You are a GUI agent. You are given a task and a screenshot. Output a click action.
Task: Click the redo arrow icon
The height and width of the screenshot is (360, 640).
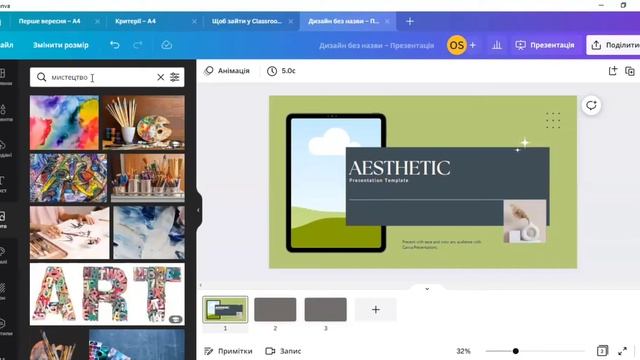138,45
